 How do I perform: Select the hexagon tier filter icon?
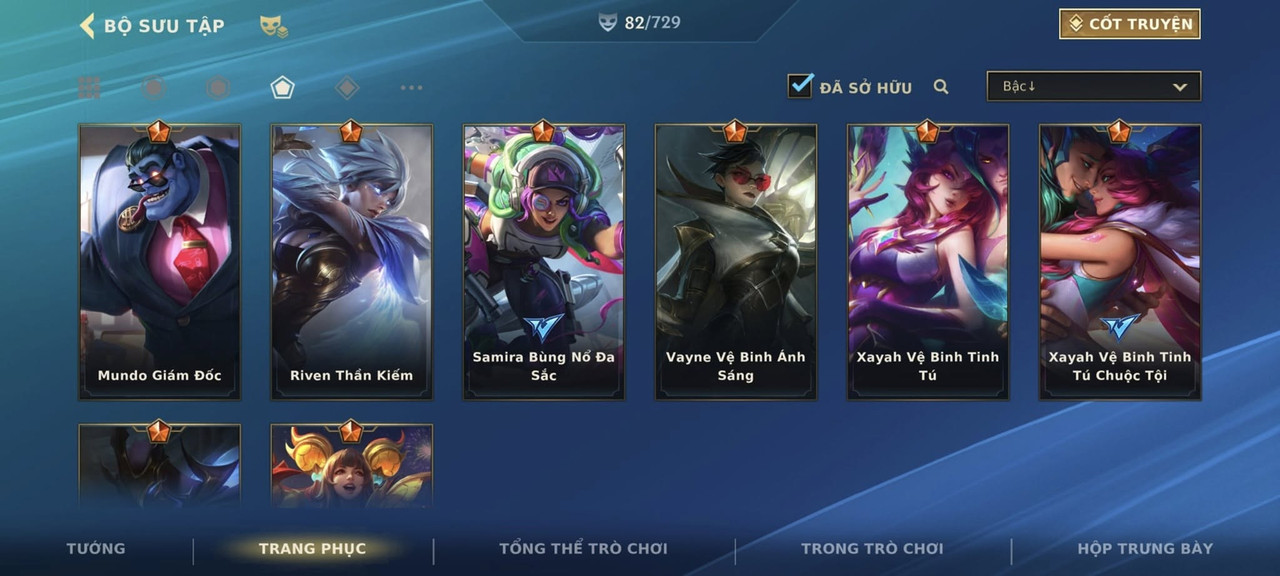pos(217,88)
